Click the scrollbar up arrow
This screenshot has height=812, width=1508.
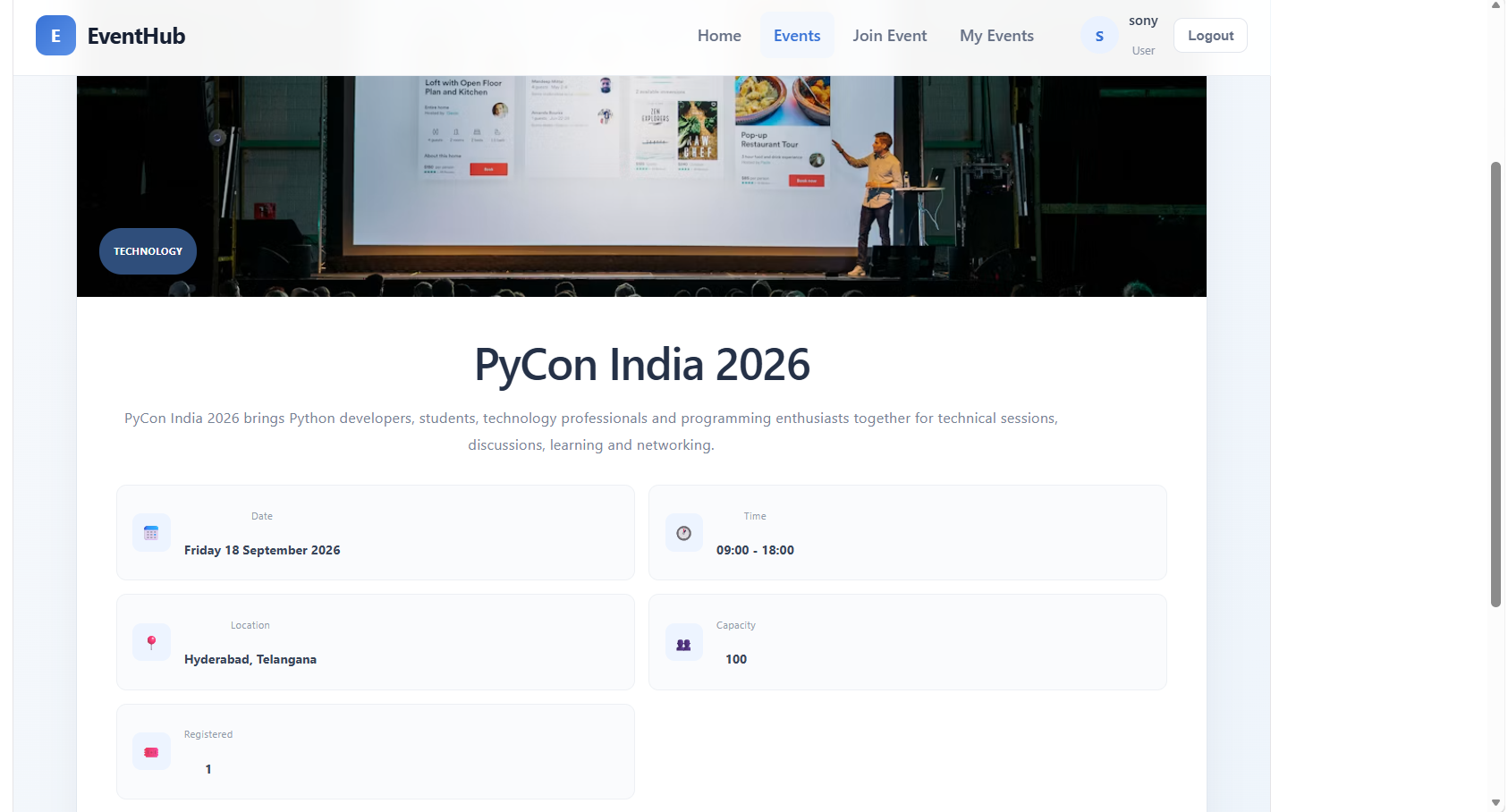[1495, 5]
